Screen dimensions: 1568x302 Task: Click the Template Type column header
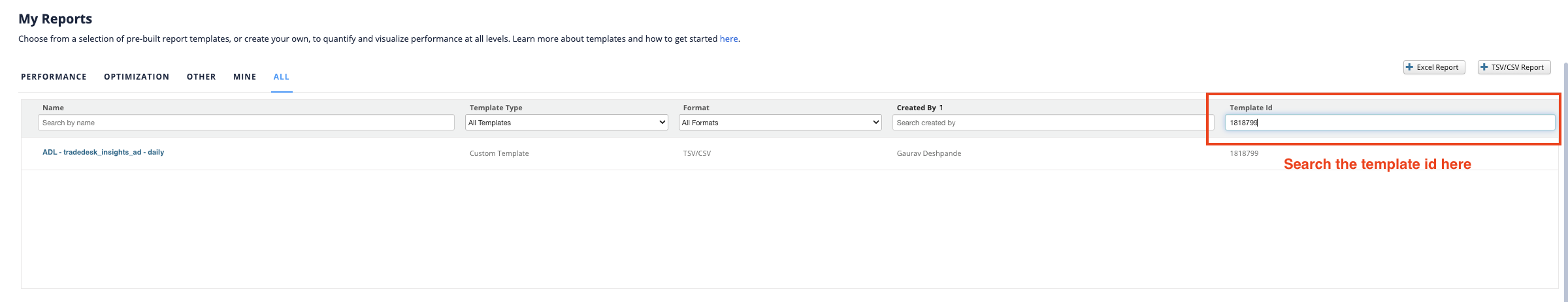click(496, 108)
